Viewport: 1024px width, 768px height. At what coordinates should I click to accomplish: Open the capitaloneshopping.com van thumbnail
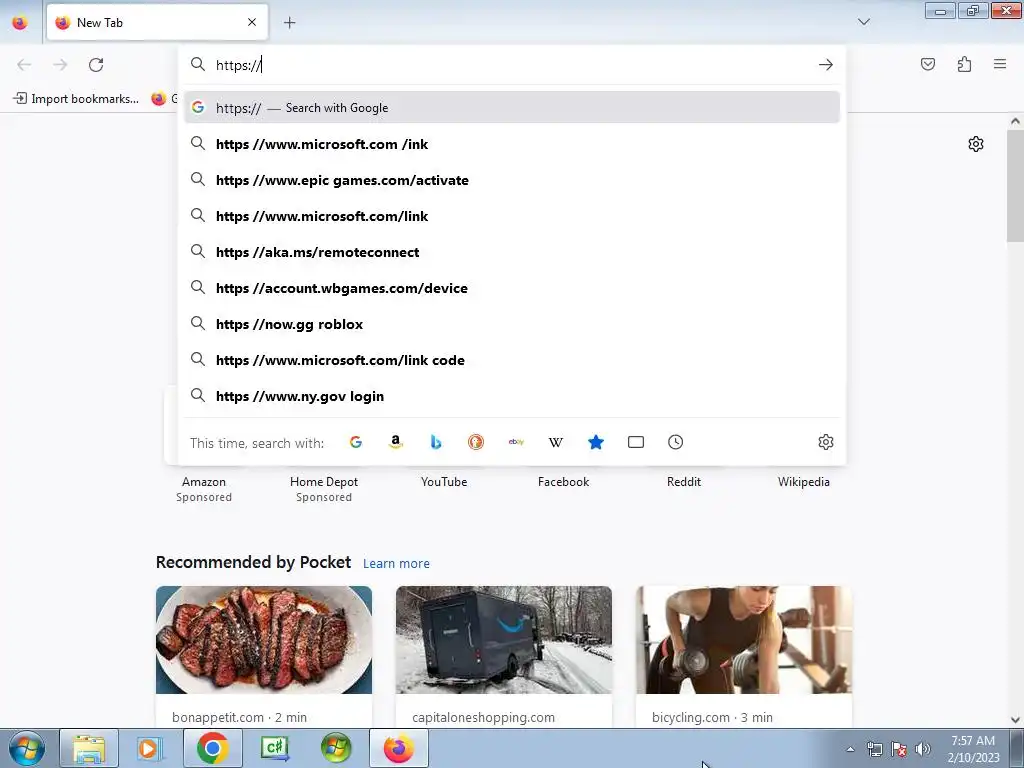point(504,640)
